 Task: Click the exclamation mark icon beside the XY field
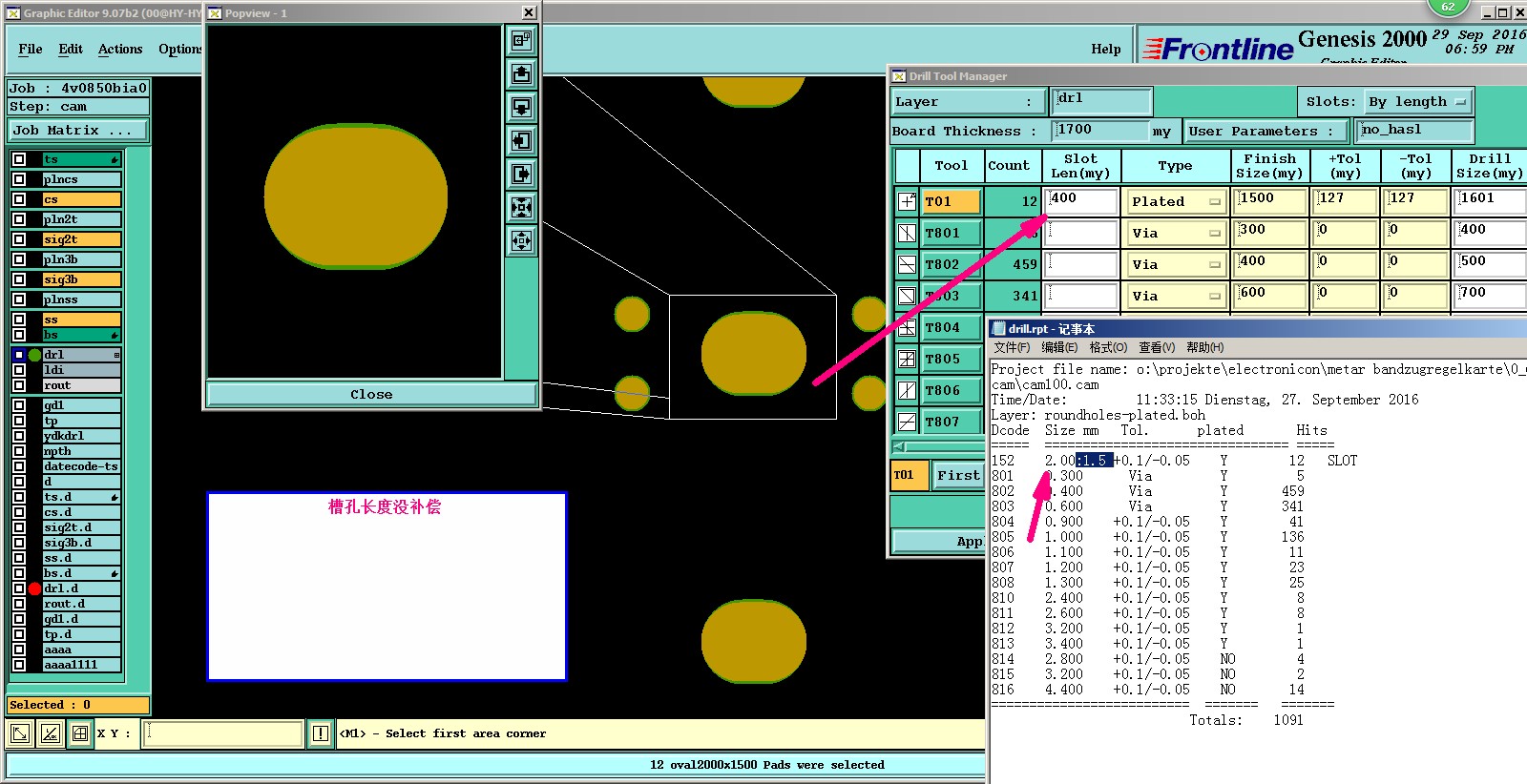321,733
